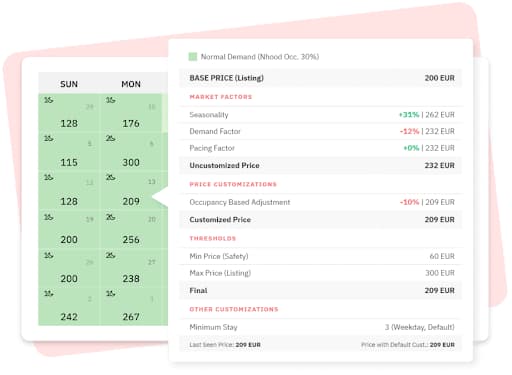Select the Monday price 256
Viewport: 512px width, 375px height.
click(131, 240)
